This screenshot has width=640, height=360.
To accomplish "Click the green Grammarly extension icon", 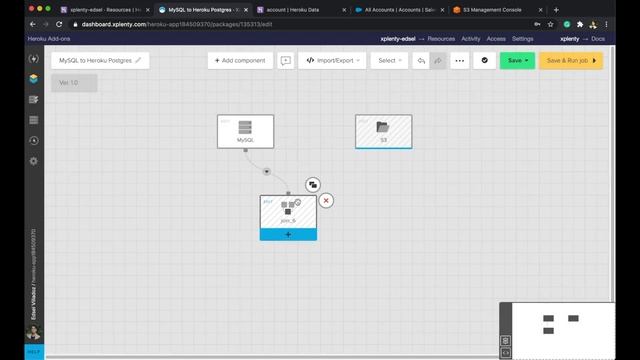I will 567,24.
